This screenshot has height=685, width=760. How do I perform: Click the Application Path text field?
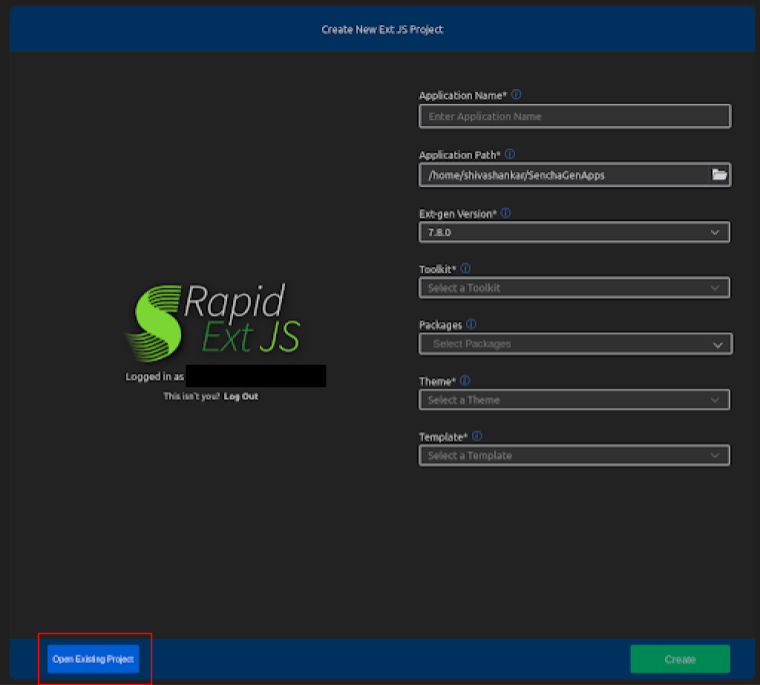[564, 175]
